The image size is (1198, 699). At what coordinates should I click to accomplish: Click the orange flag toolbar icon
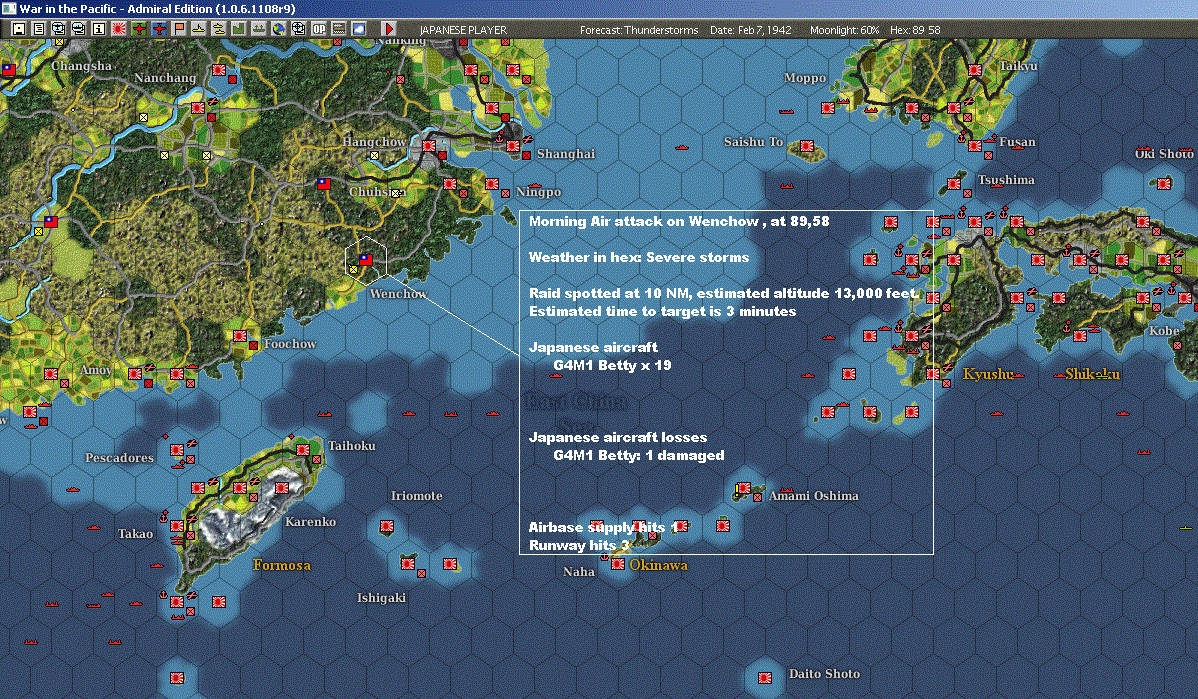(179, 29)
